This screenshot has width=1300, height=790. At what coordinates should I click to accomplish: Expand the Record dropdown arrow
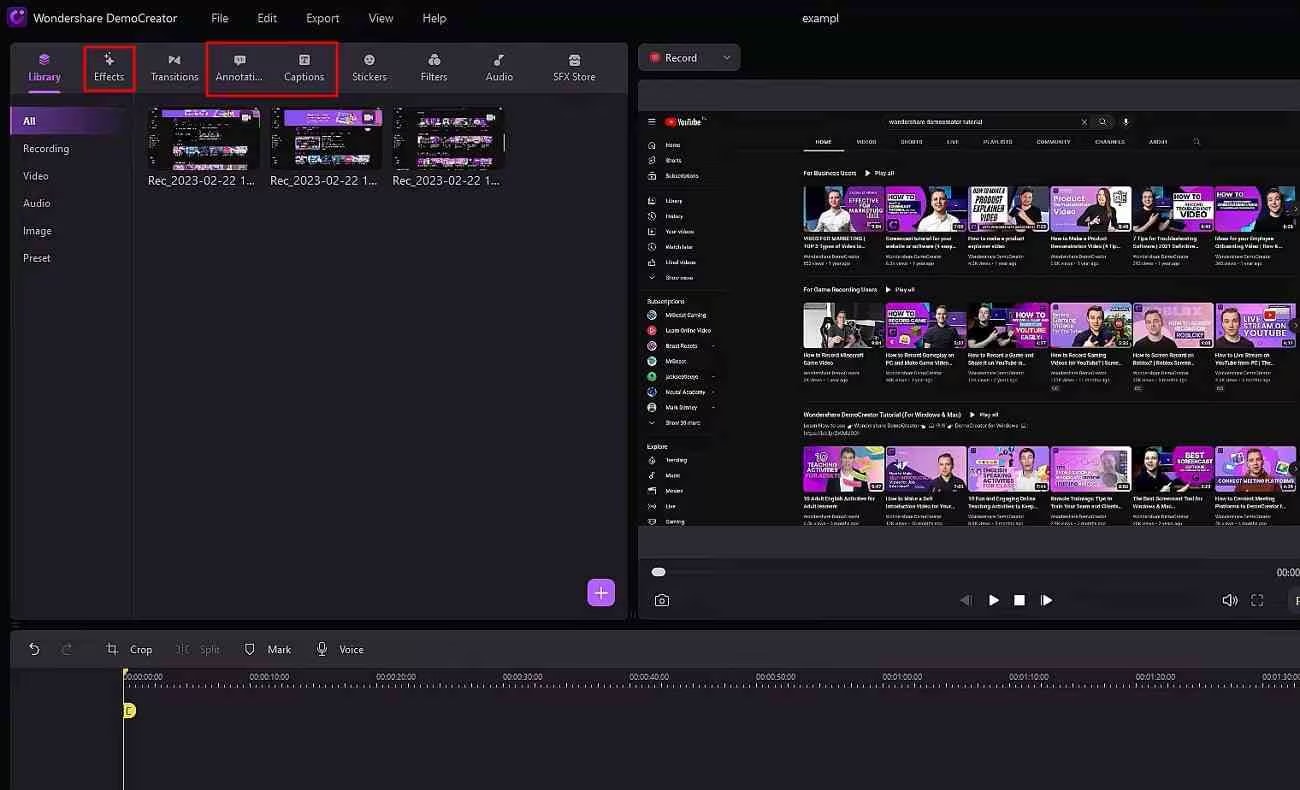click(726, 58)
